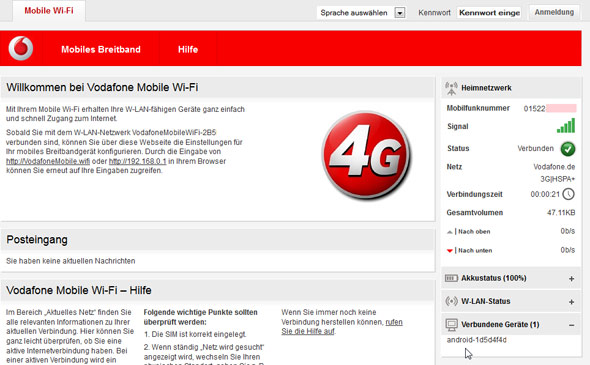Click Sie haben keine aktuellen Nachrichten text
590x365 pixels.
coord(70,261)
